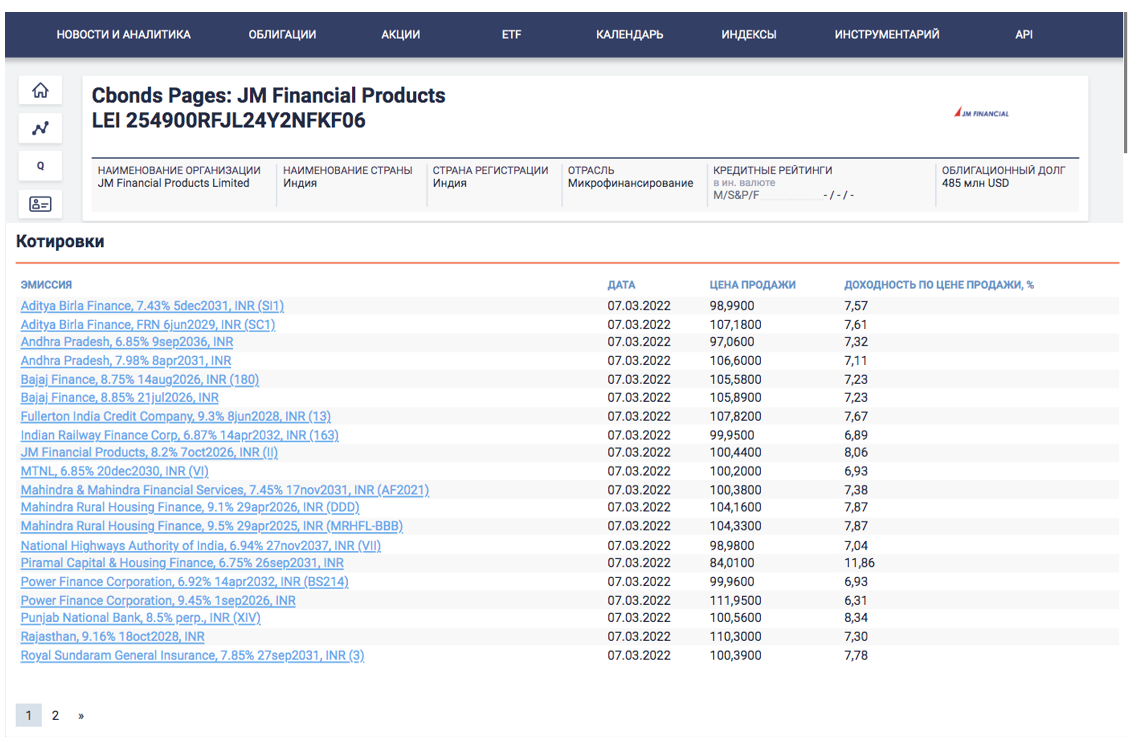1140x742 pixels.
Task: Open the API menu item
Action: (1023, 35)
